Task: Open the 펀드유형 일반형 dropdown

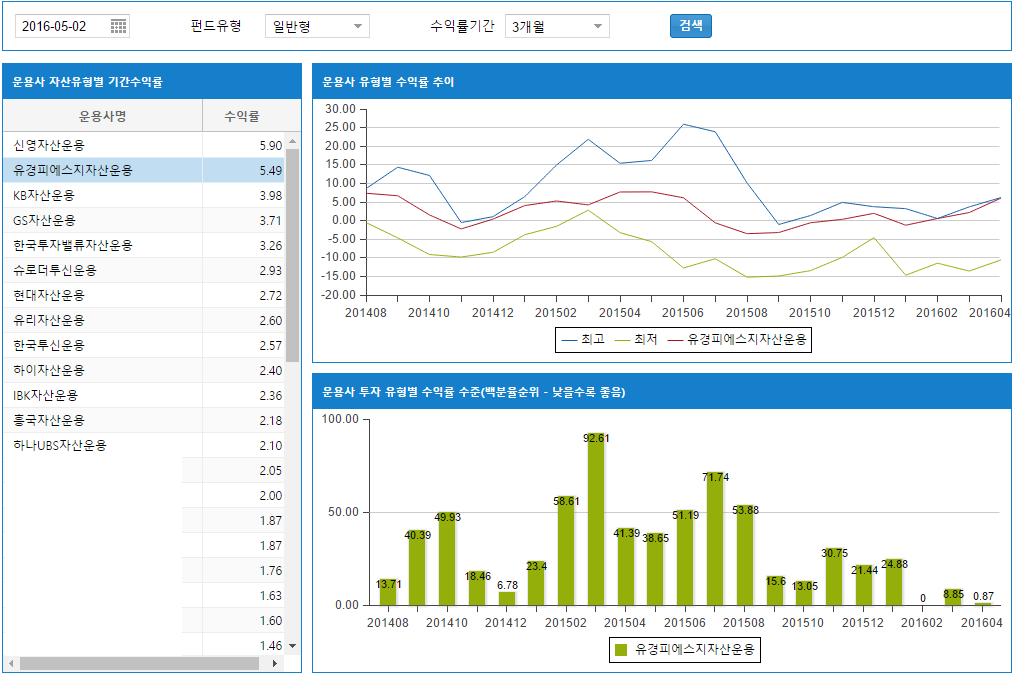Action: (317, 27)
